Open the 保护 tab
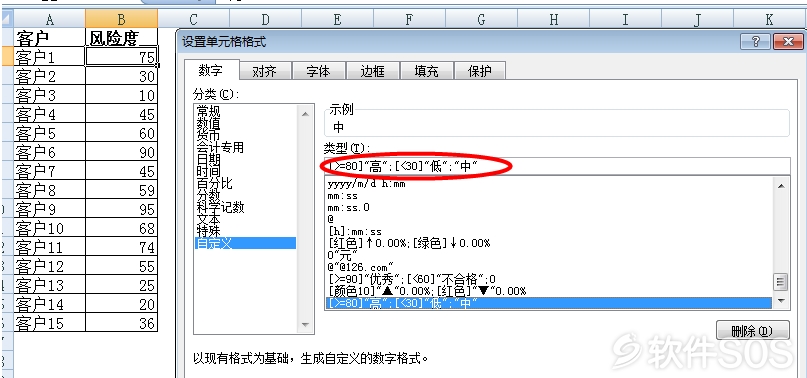807x378 pixels. pyautogui.click(x=480, y=71)
